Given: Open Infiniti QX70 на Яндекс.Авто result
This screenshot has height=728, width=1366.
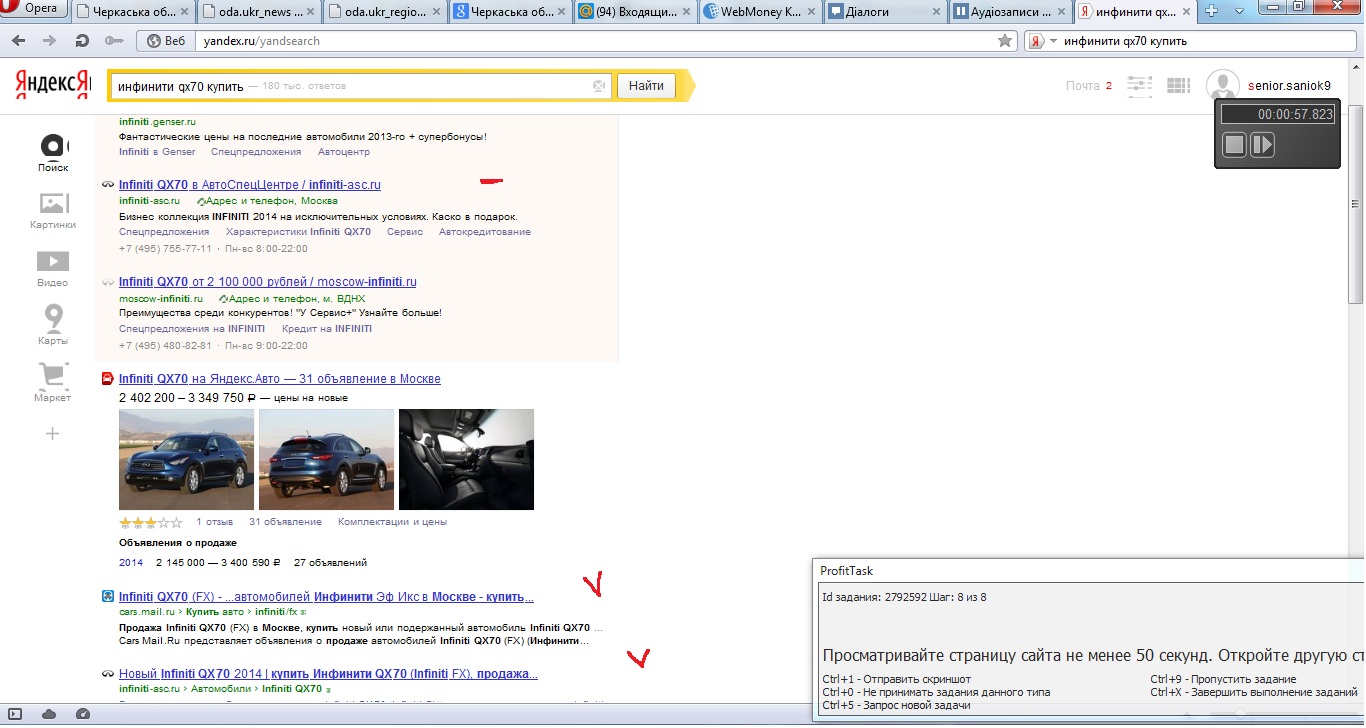Looking at the screenshot, I should 280,379.
